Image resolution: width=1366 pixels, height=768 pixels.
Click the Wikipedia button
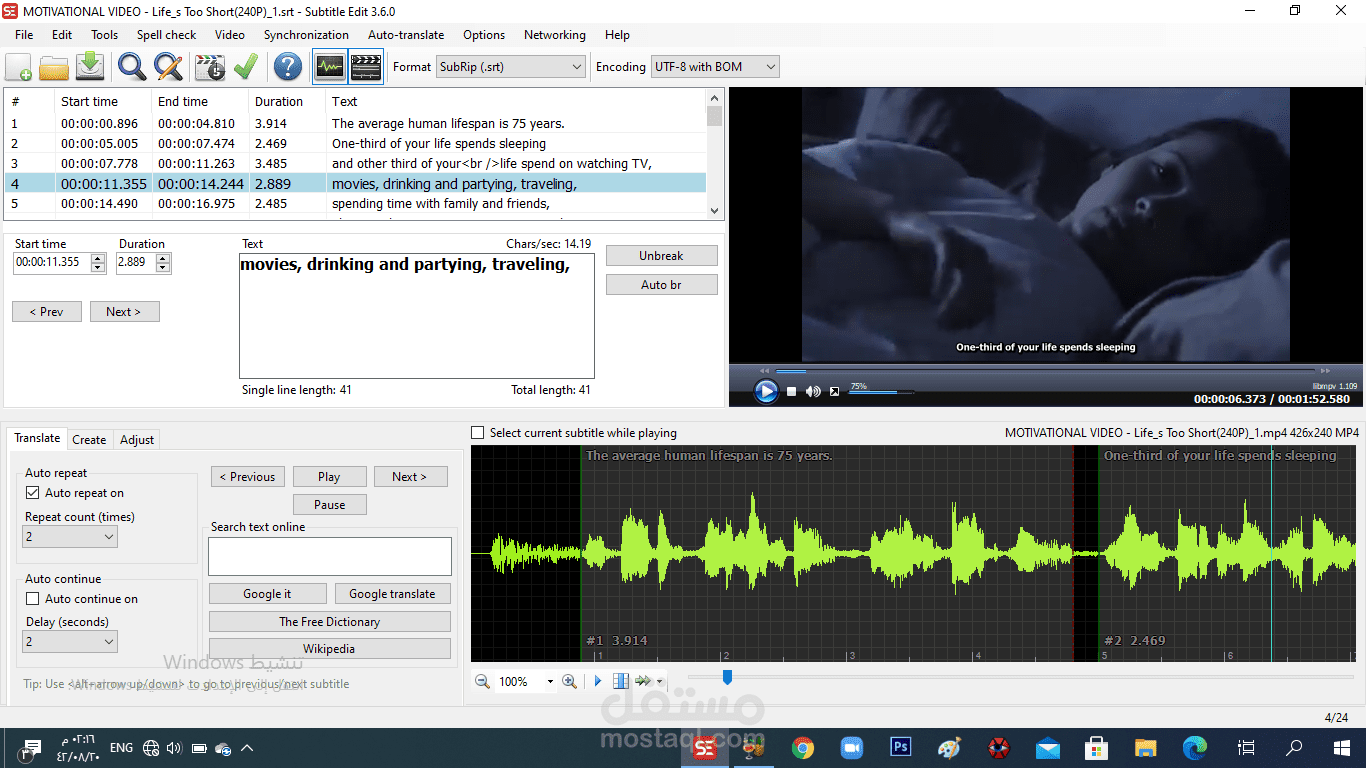(330, 649)
